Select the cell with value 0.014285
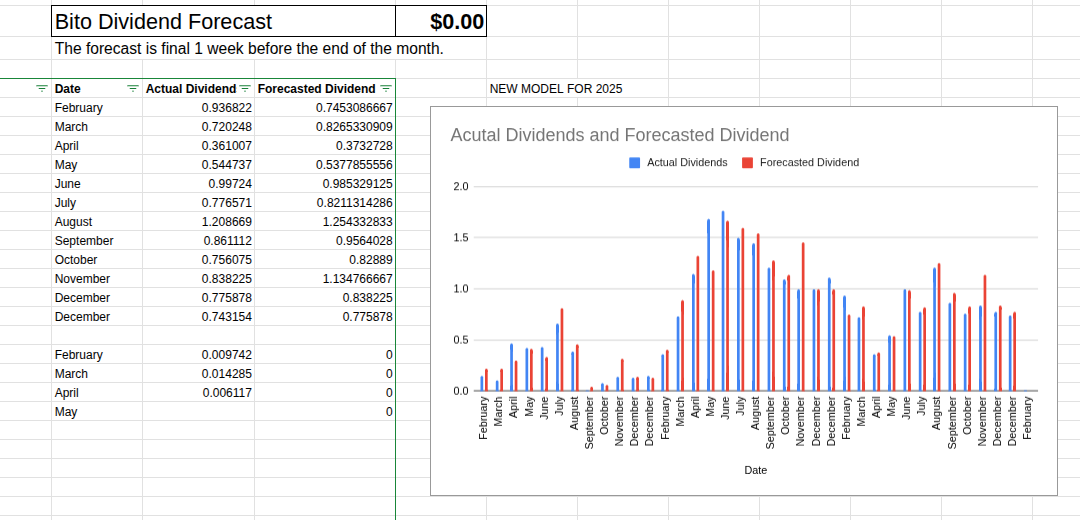This screenshot has width=1080, height=520. (x=198, y=374)
